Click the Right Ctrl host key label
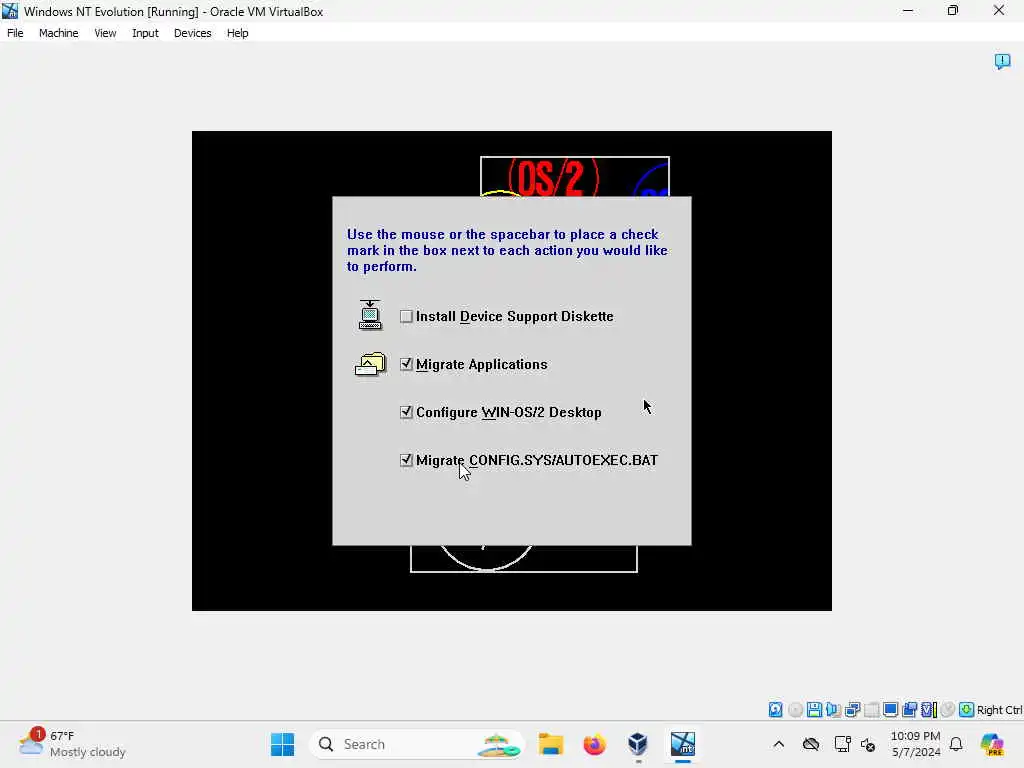 click(x=999, y=710)
